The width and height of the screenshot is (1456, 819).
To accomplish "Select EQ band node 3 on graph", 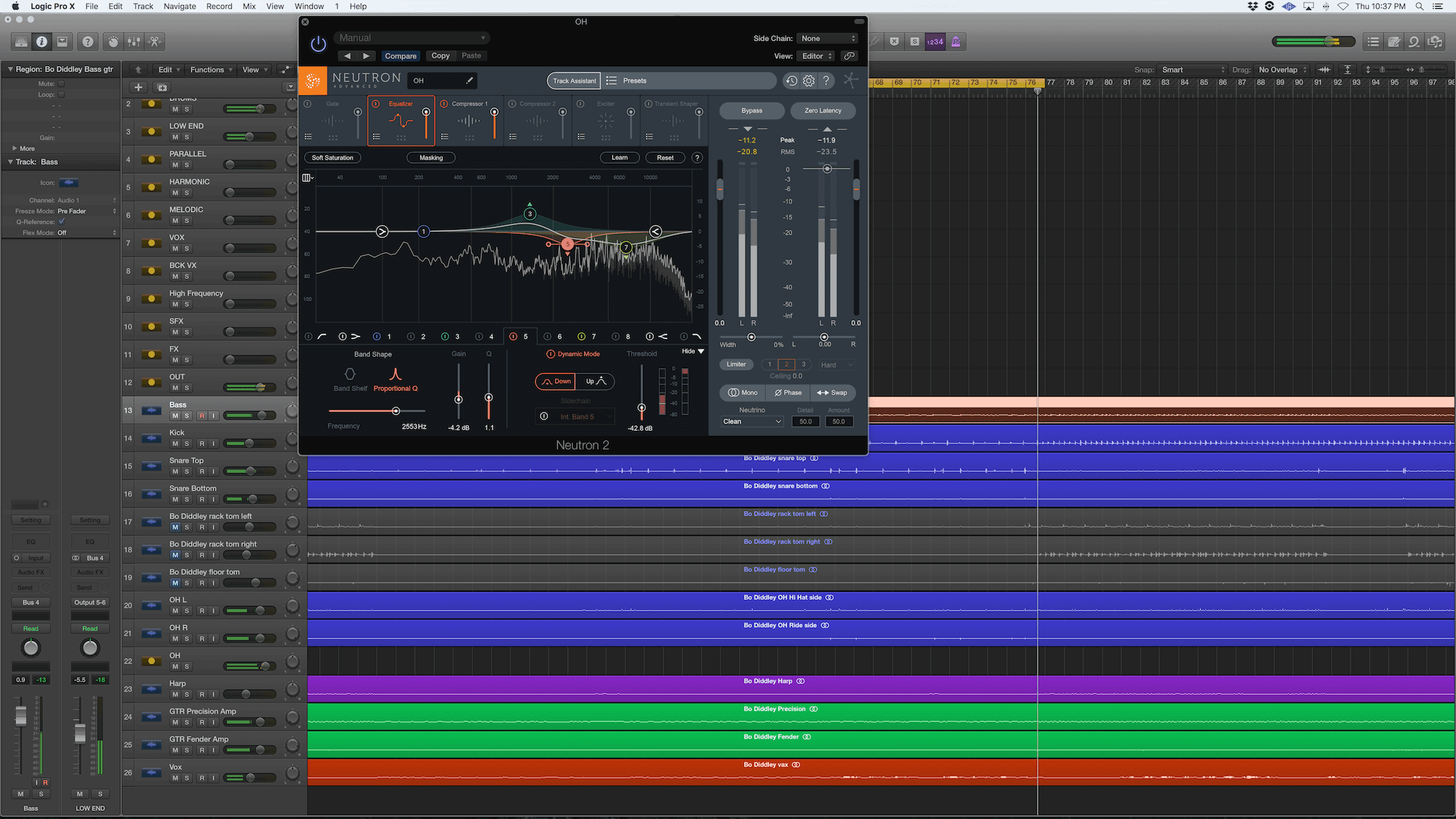I will 530,214.
